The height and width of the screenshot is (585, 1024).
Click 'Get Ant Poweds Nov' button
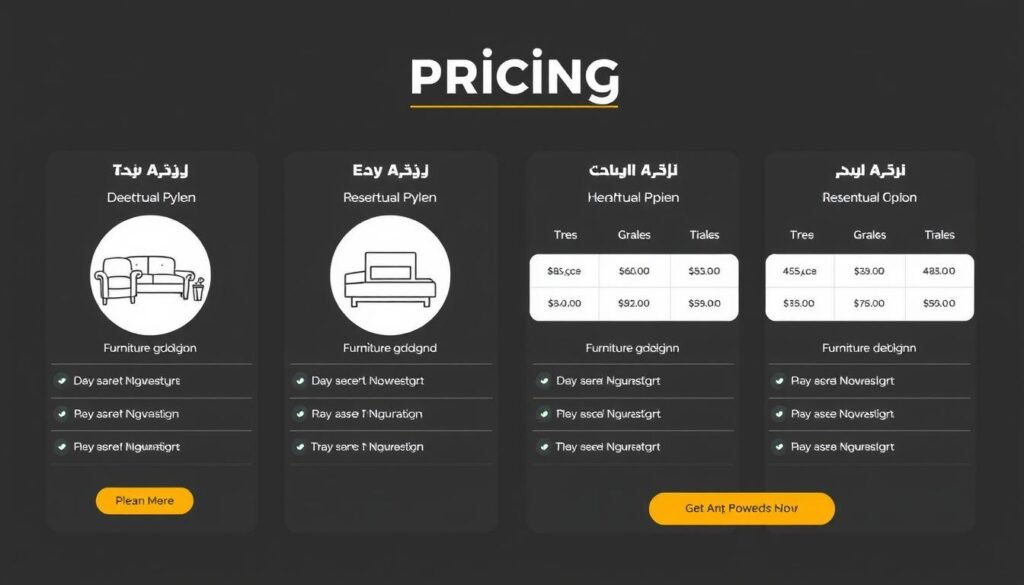click(x=741, y=508)
